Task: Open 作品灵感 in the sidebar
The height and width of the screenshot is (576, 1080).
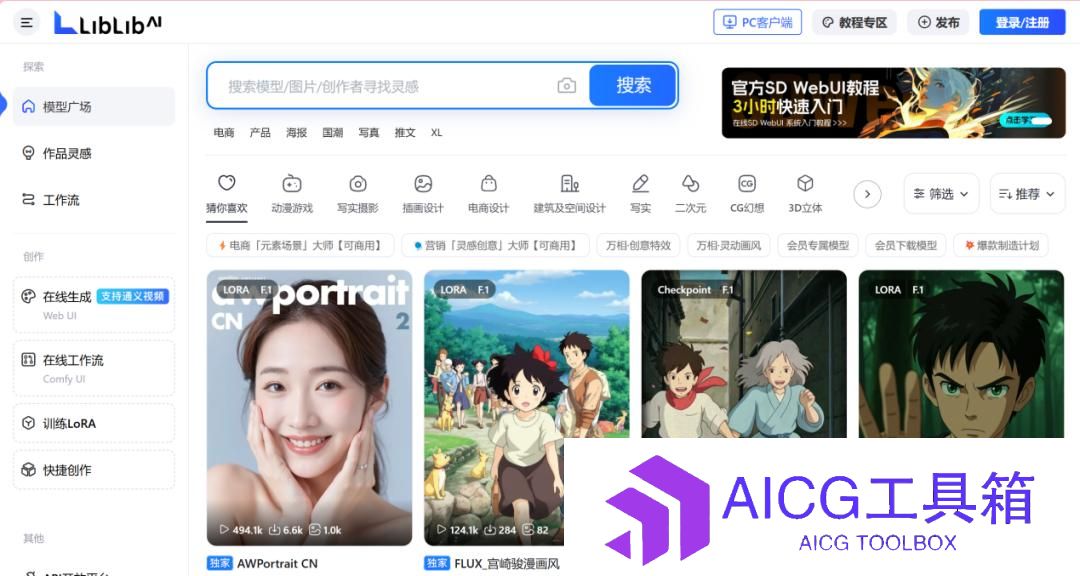Action: coord(94,153)
